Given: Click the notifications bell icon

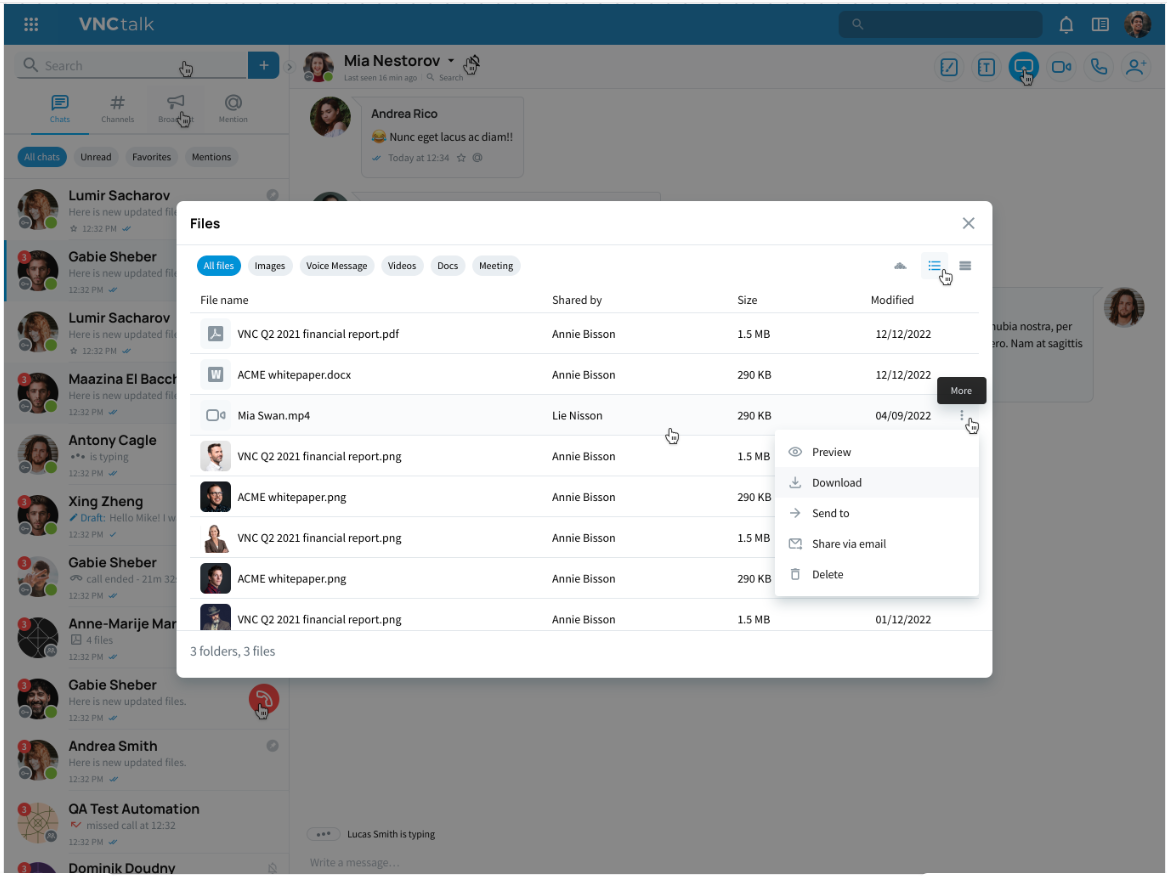Looking at the screenshot, I should pyautogui.click(x=1067, y=25).
